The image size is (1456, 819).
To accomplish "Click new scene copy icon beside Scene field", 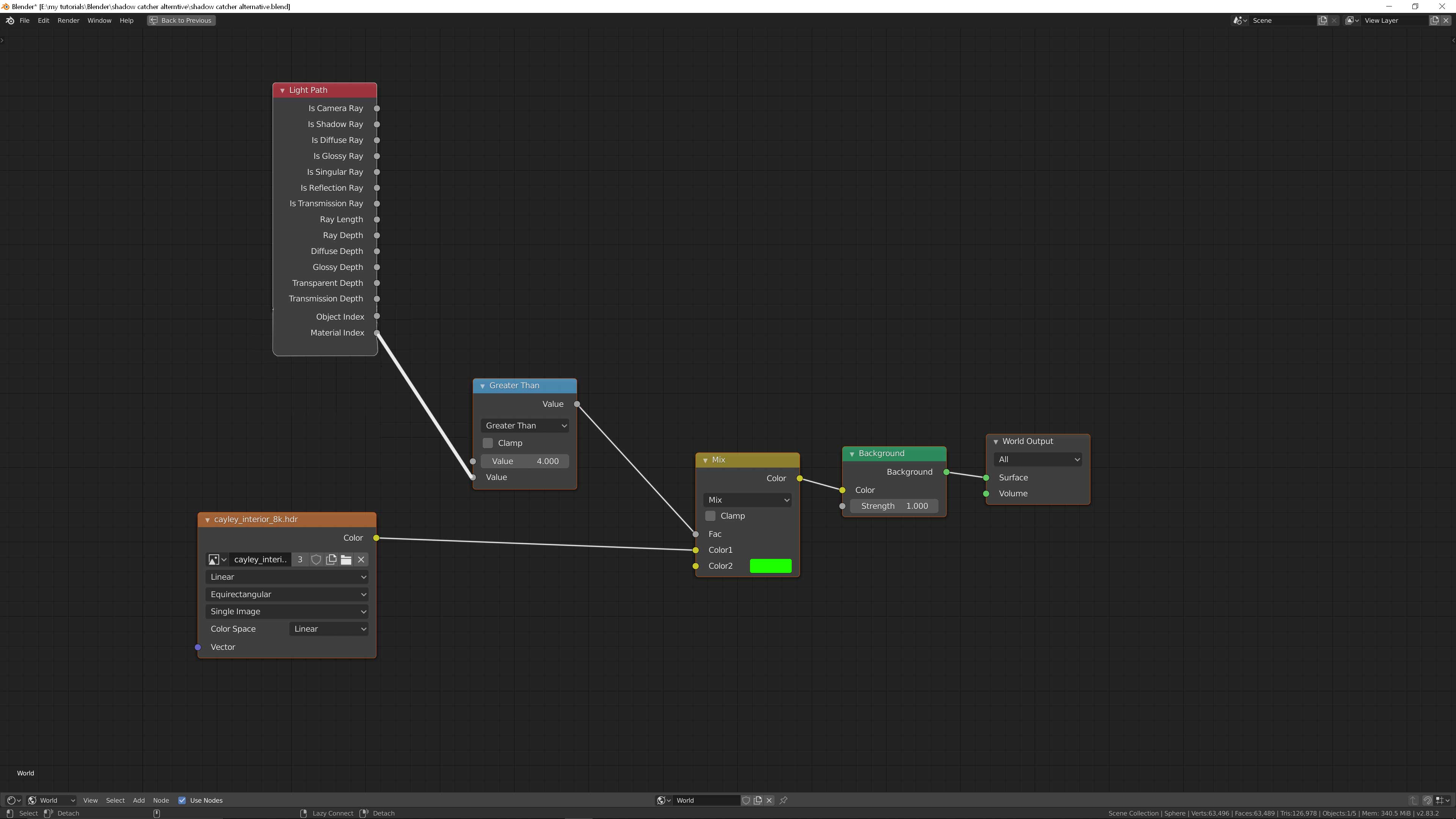I will [1323, 20].
